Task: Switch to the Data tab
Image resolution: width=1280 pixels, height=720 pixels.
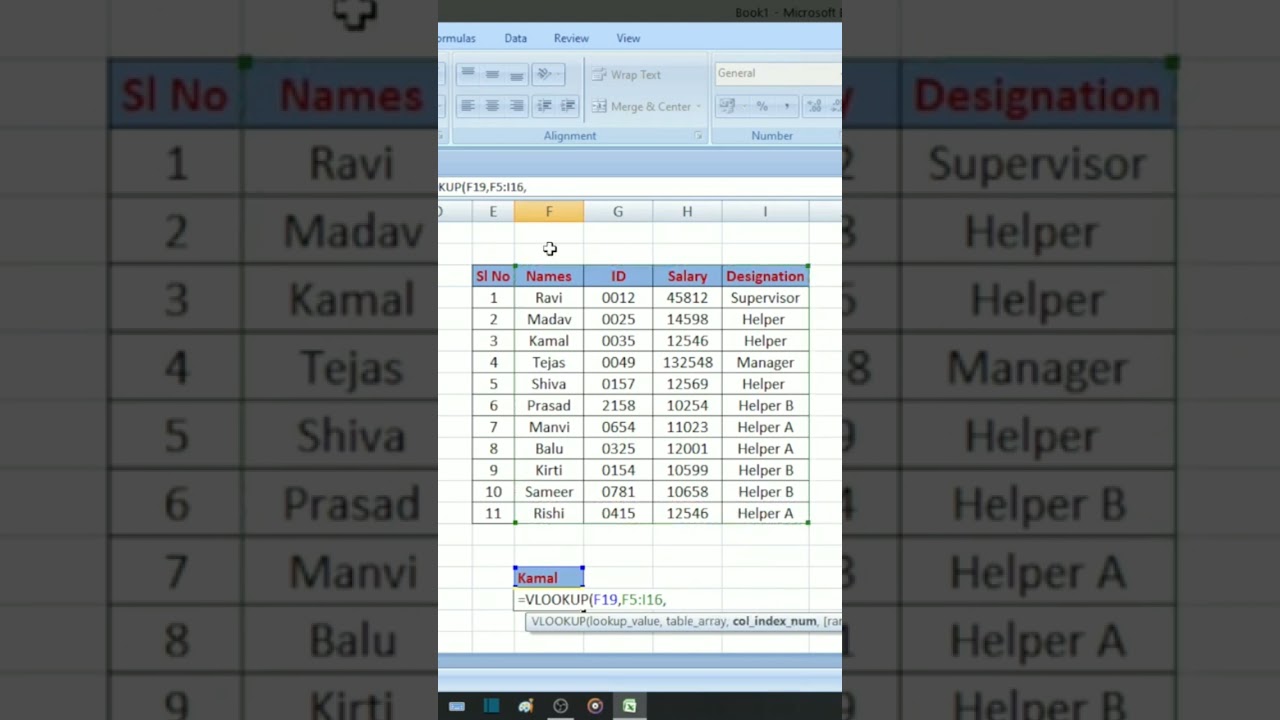Action: (x=516, y=38)
